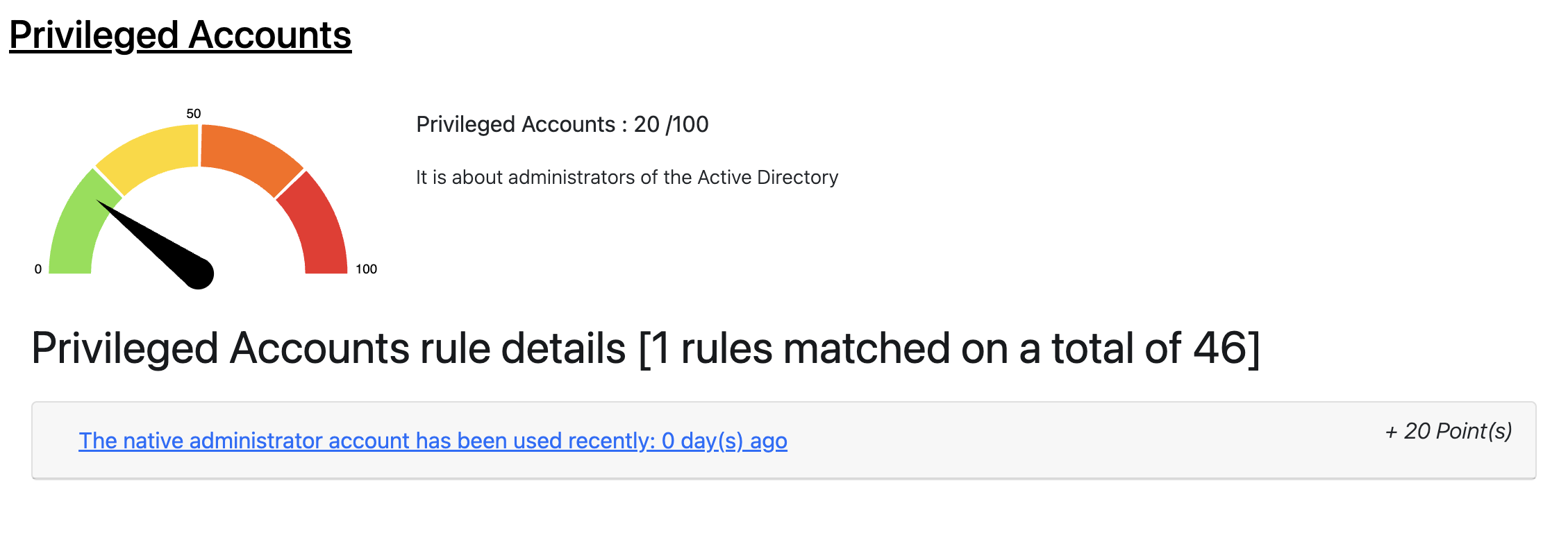Viewport: 1568px width, 558px height.
Task: Click the "+ 20 Point(s)" rule score label
Action: (1449, 431)
